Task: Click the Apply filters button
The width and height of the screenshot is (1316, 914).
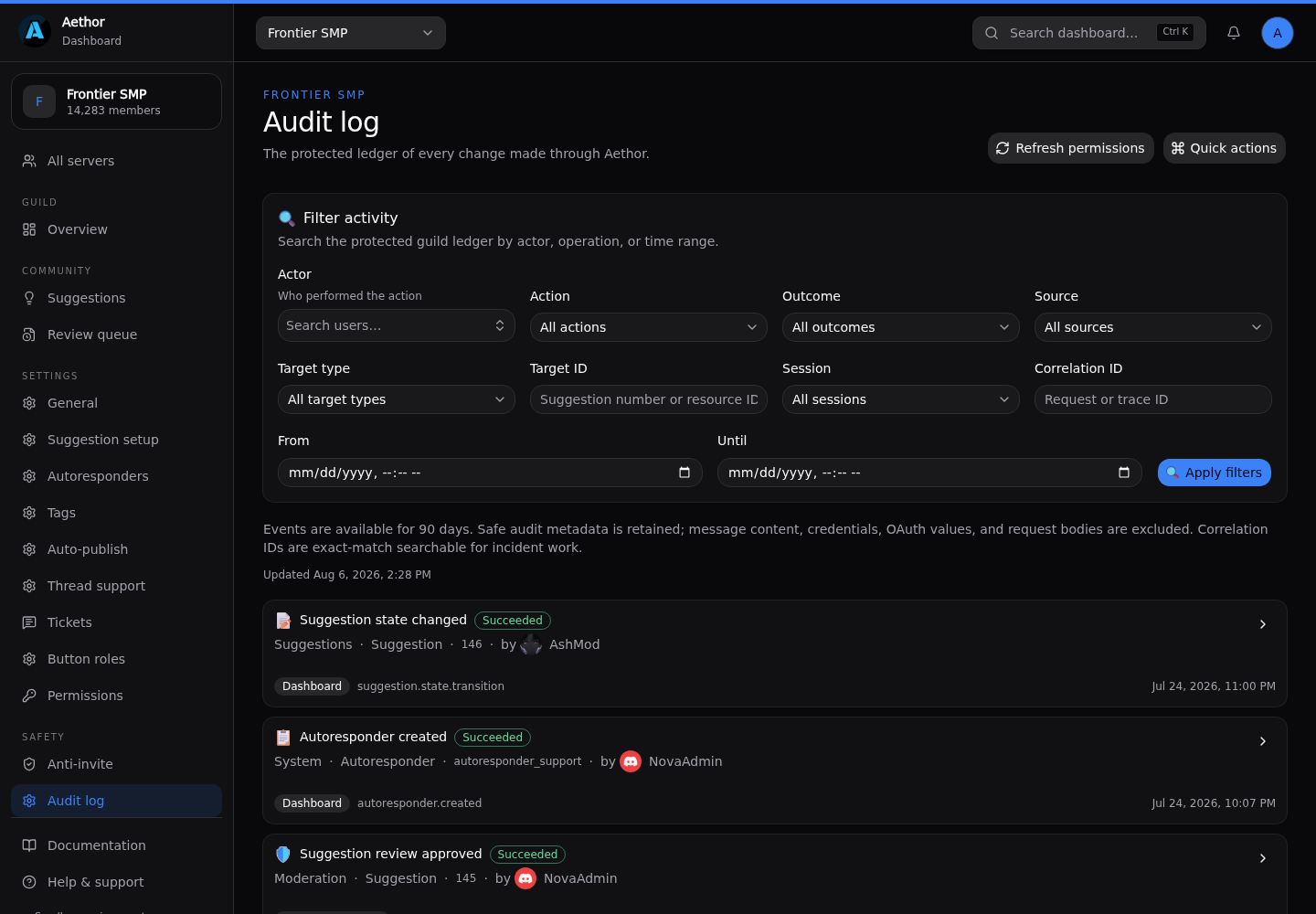Action: [1215, 473]
